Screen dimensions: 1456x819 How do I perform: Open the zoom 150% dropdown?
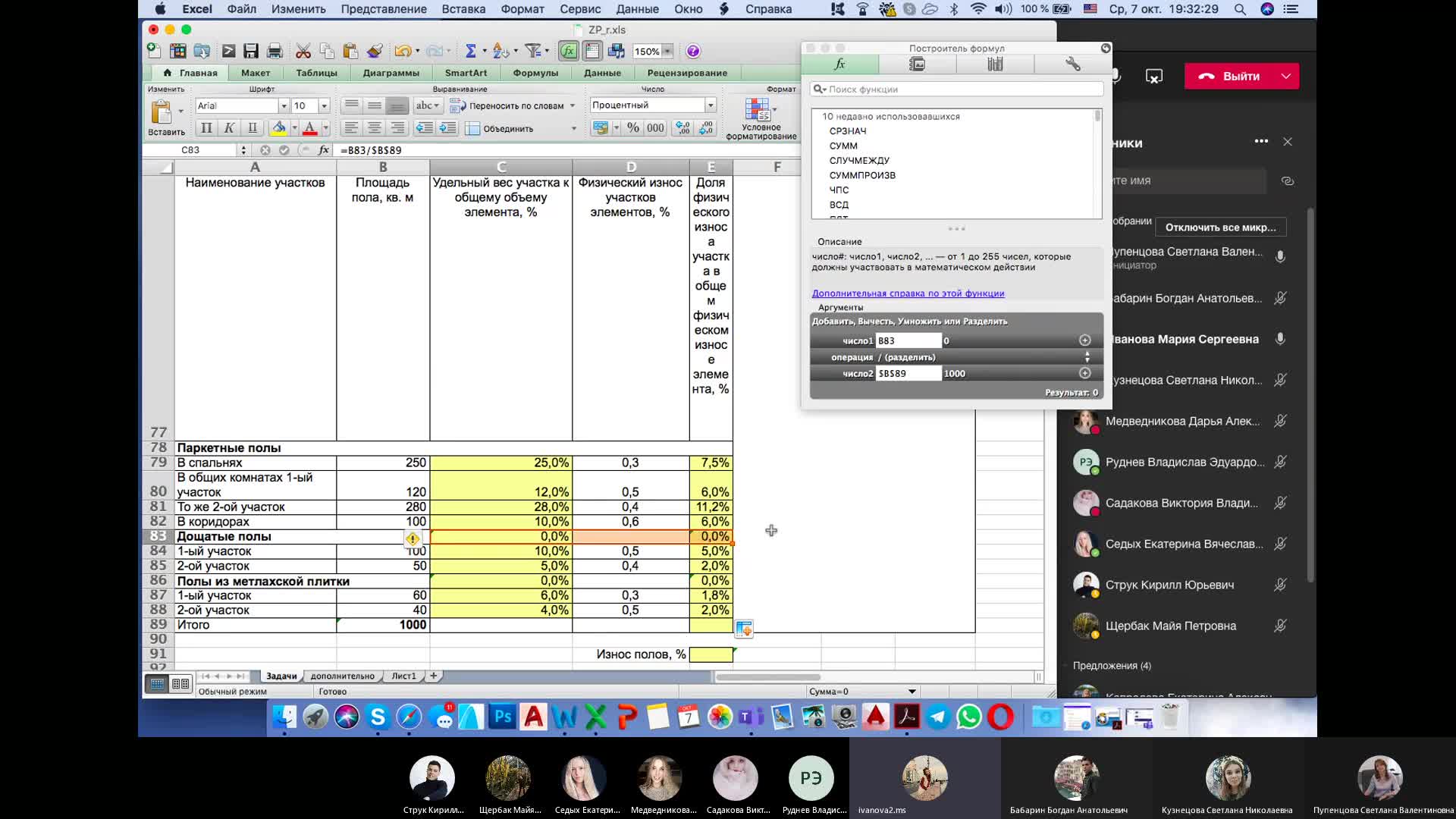(x=667, y=52)
